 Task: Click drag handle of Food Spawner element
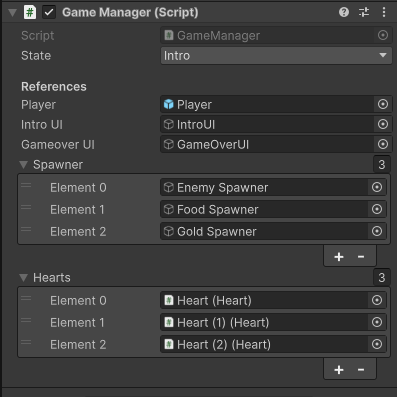point(26,207)
